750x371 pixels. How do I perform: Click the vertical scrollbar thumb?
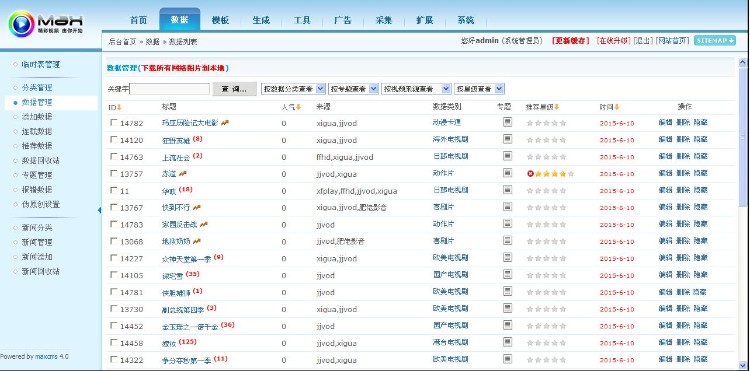(742, 137)
